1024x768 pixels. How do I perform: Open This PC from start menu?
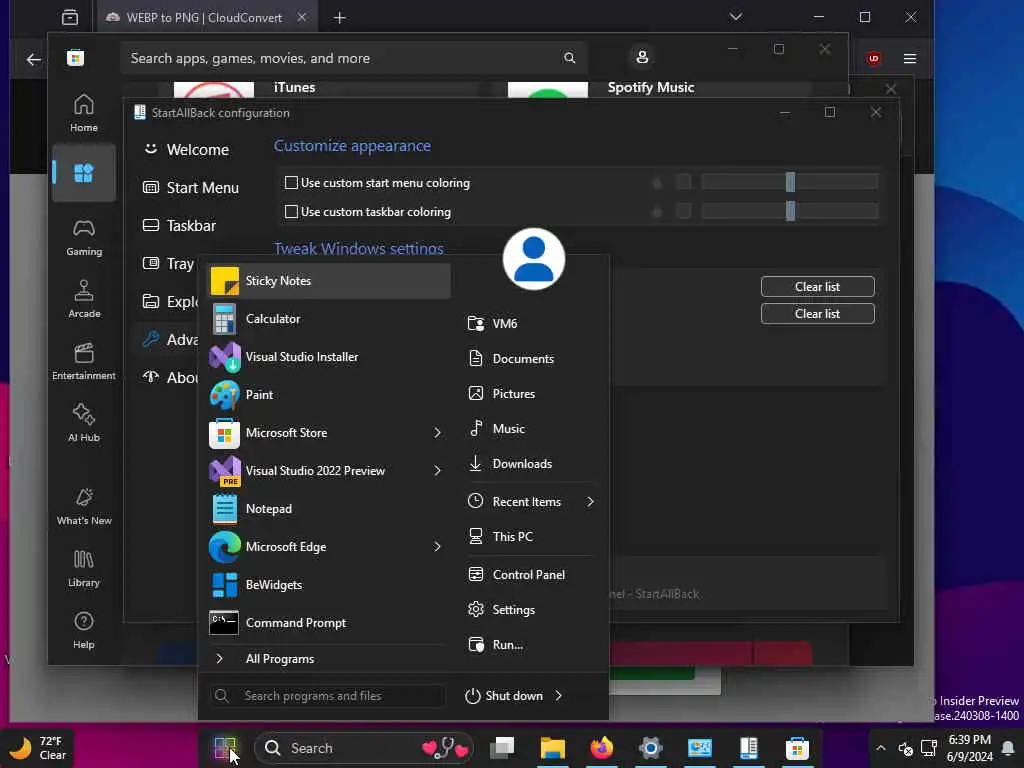(x=530, y=537)
